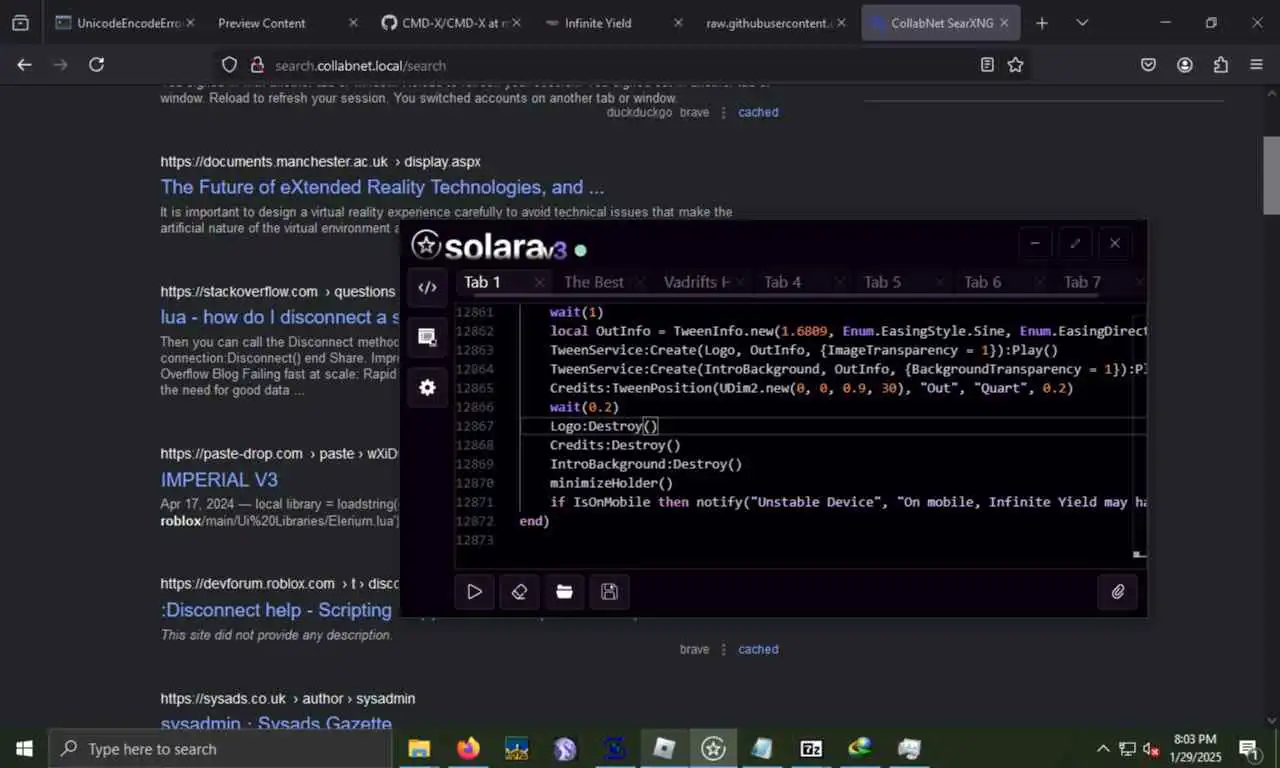Open Firefox from the taskbar

click(468, 749)
